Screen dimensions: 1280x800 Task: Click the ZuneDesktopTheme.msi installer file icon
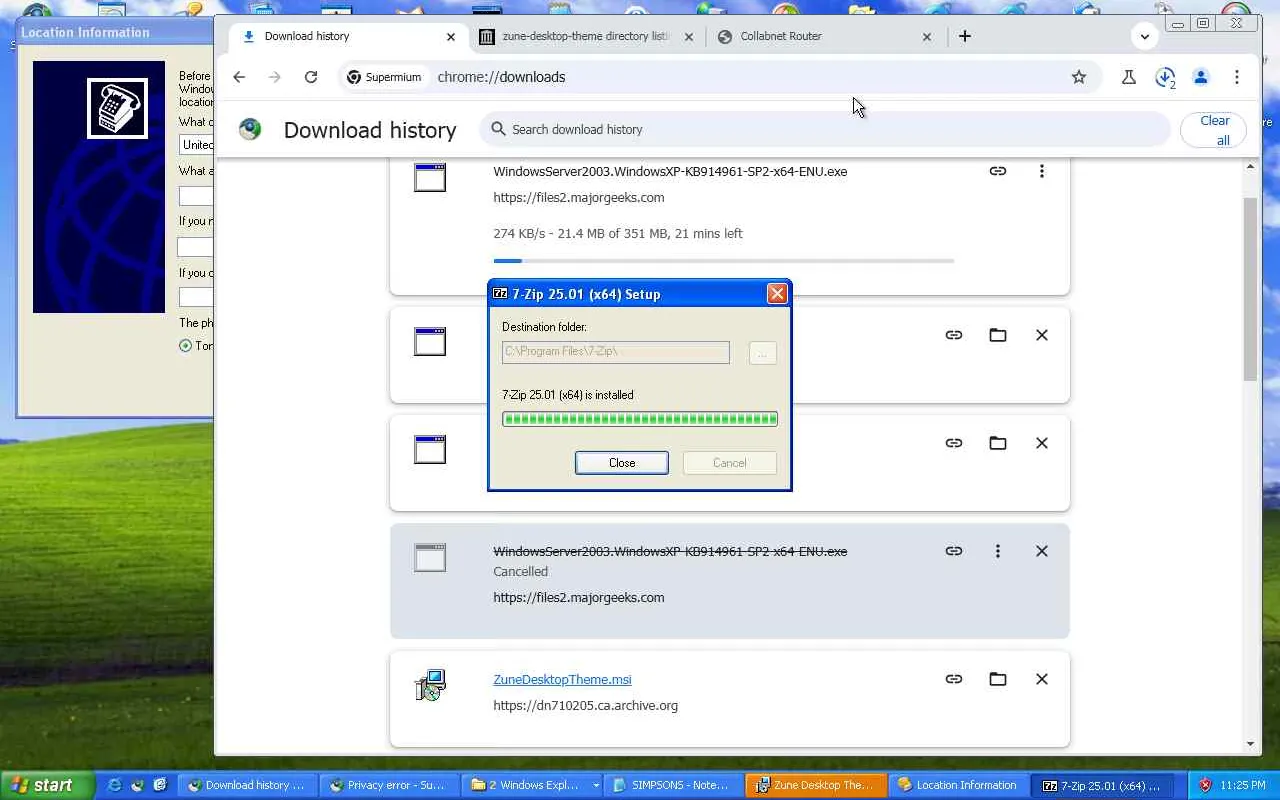tap(430, 685)
